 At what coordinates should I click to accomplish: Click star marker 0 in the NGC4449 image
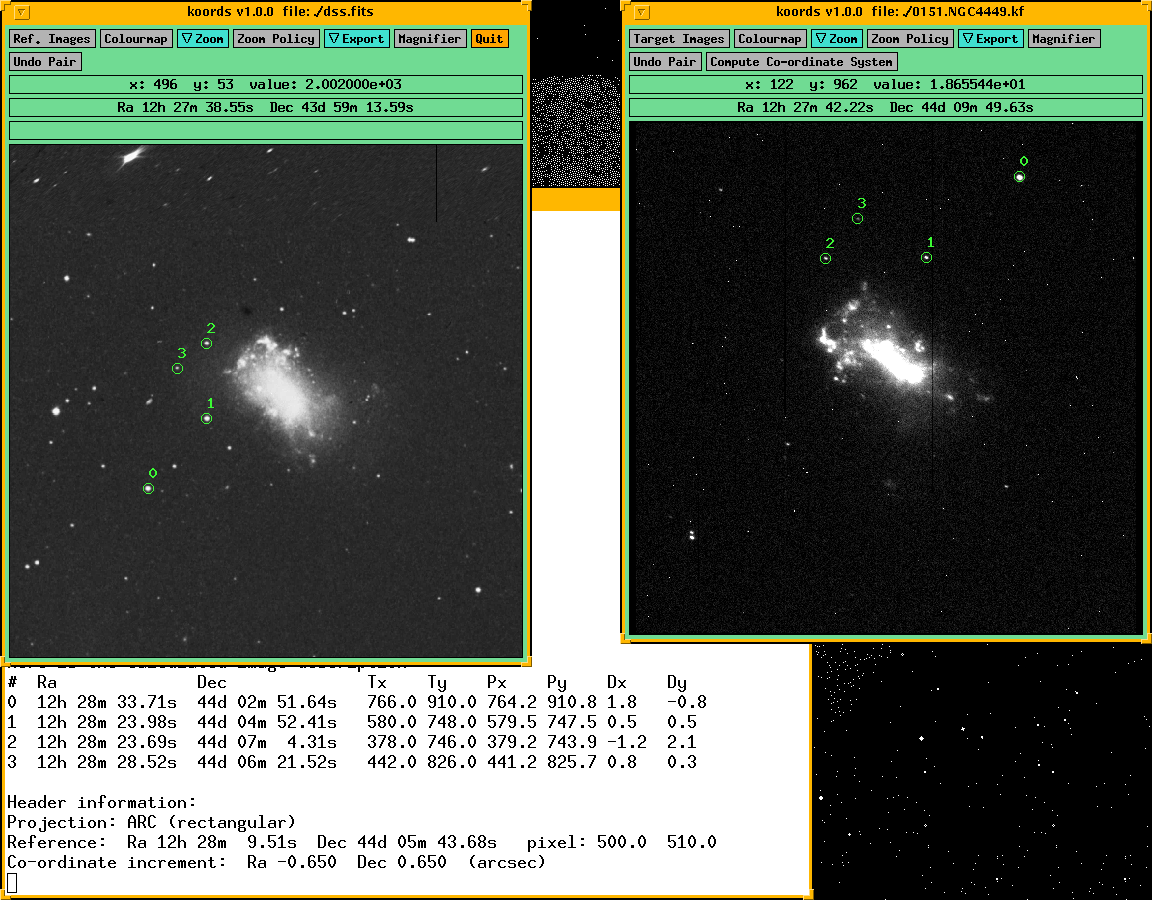coord(1019,177)
